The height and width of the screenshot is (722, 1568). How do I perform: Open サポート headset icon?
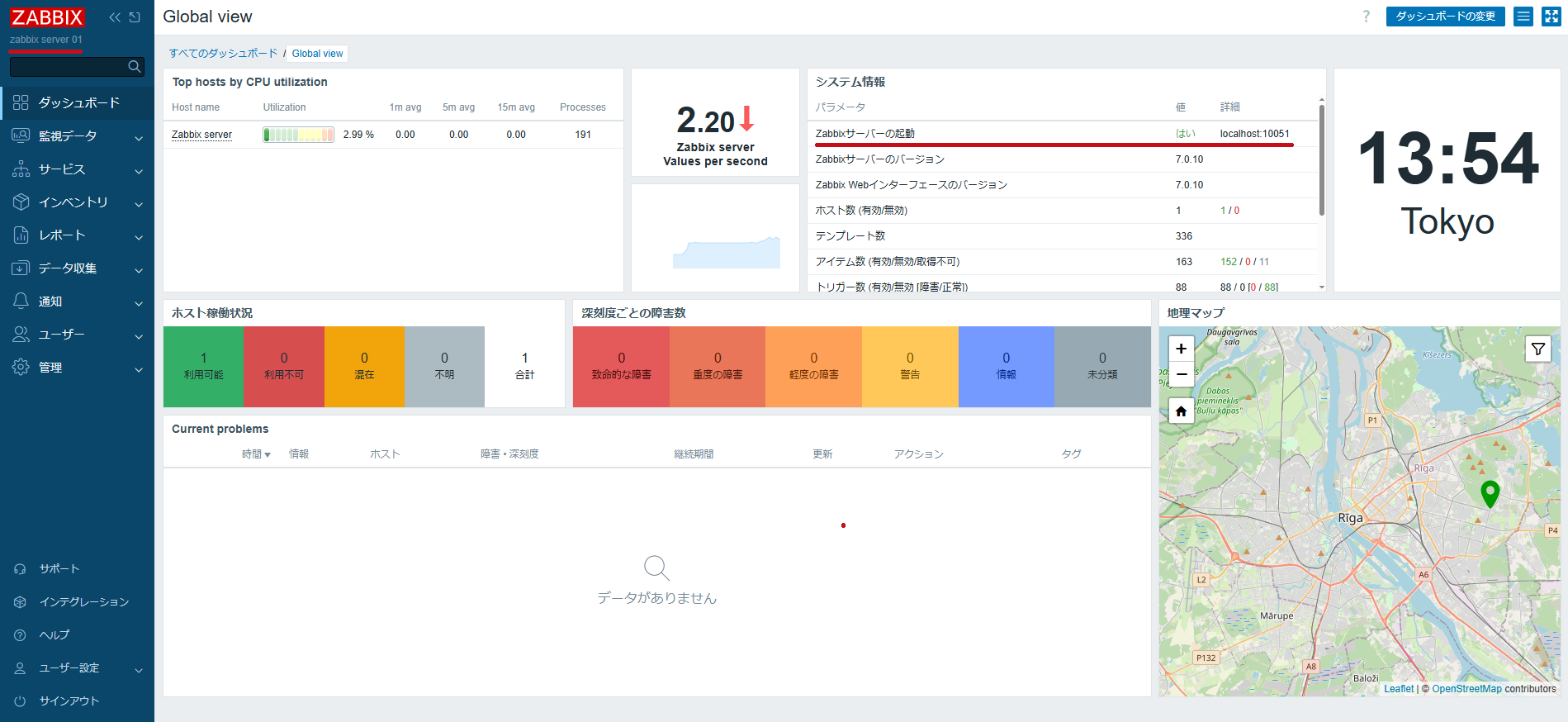click(21, 569)
